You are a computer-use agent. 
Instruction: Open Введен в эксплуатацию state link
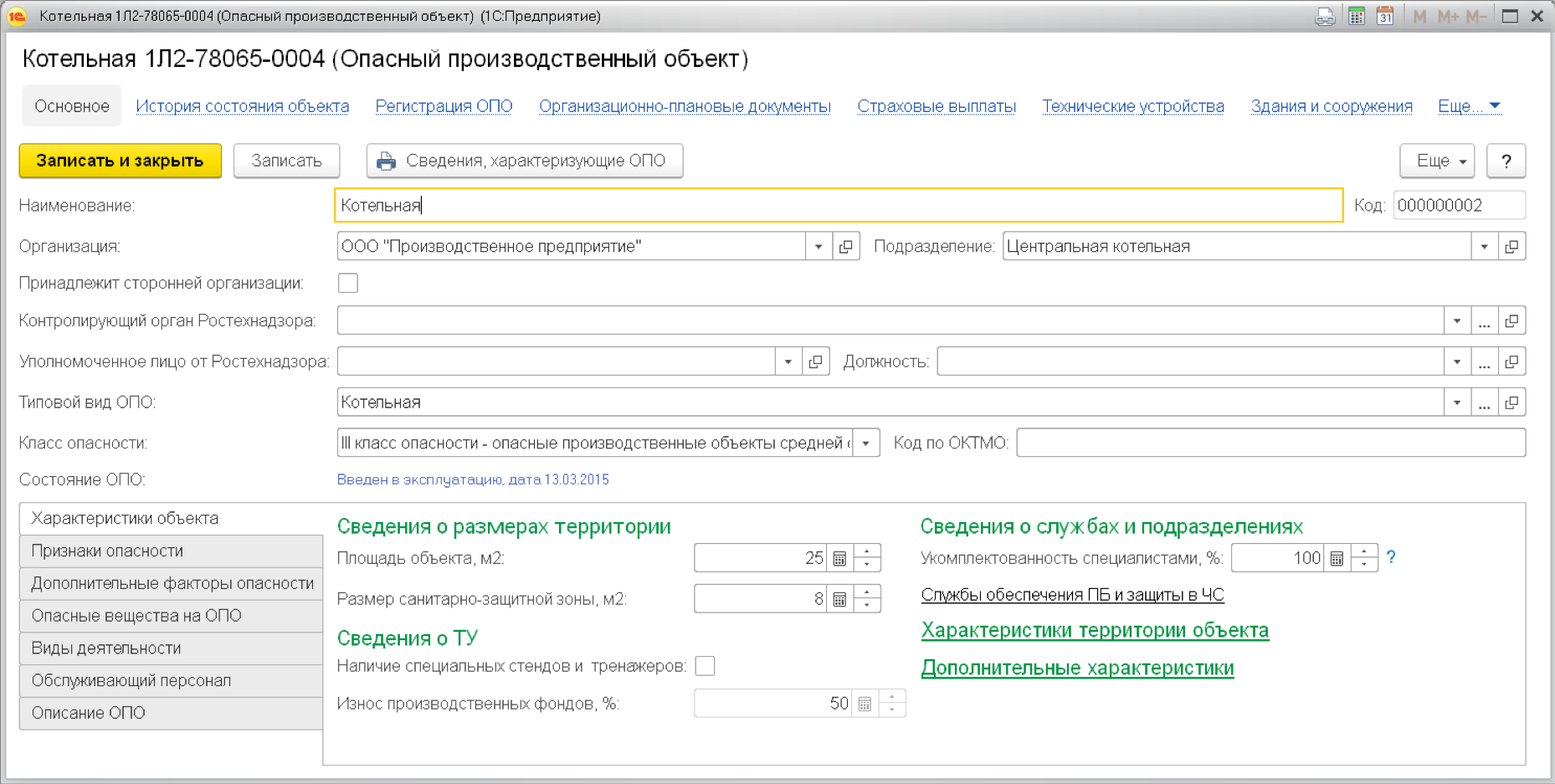pos(473,479)
